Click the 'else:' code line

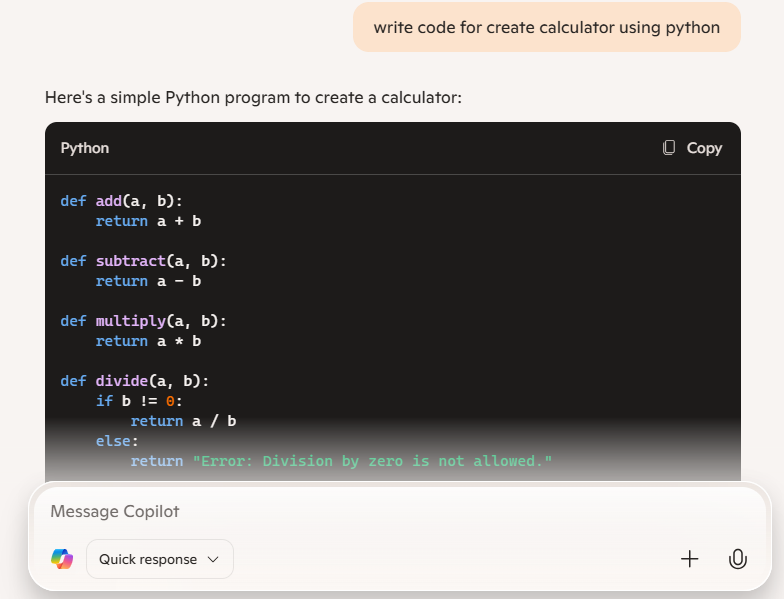pyautogui.click(x=117, y=441)
